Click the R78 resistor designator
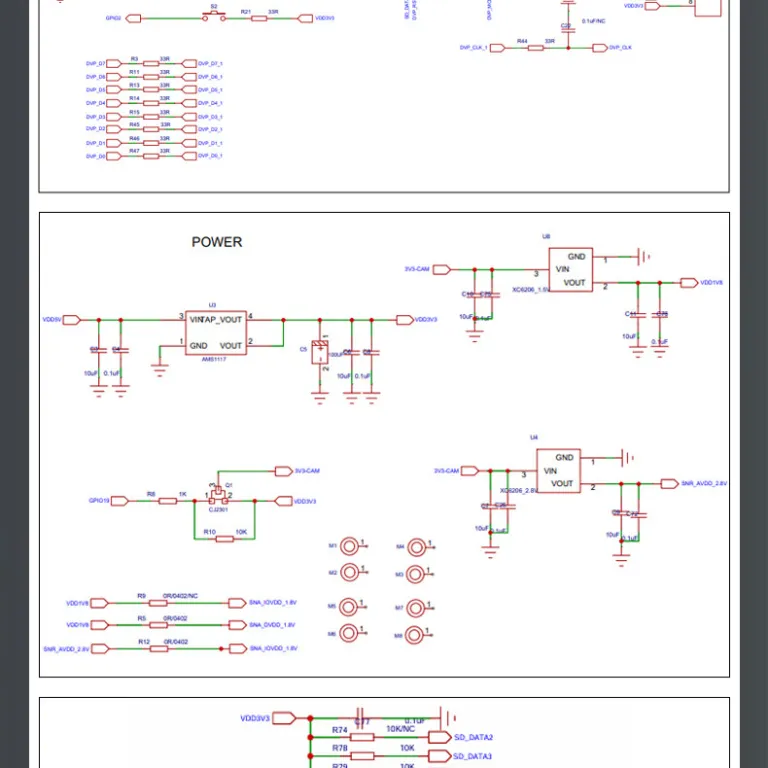768x768 pixels. click(x=340, y=748)
